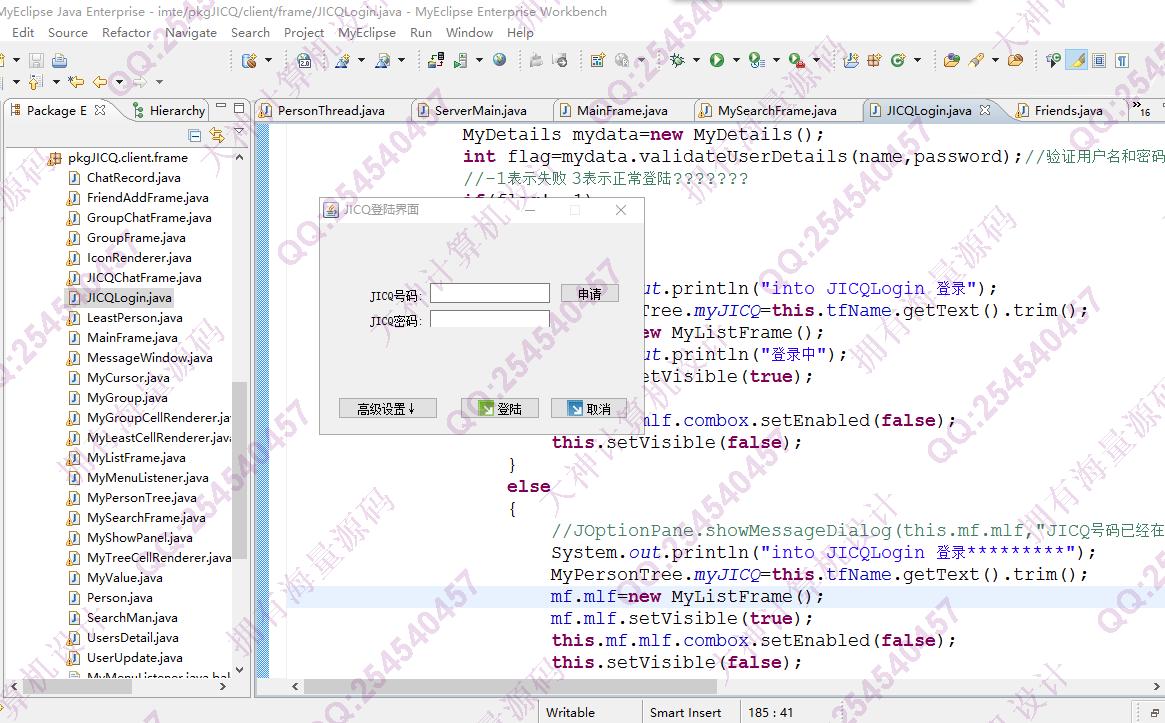The height and width of the screenshot is (723, 1165).
Task: Click the Run server icon in toolbar
Action: tap(461, 60)
